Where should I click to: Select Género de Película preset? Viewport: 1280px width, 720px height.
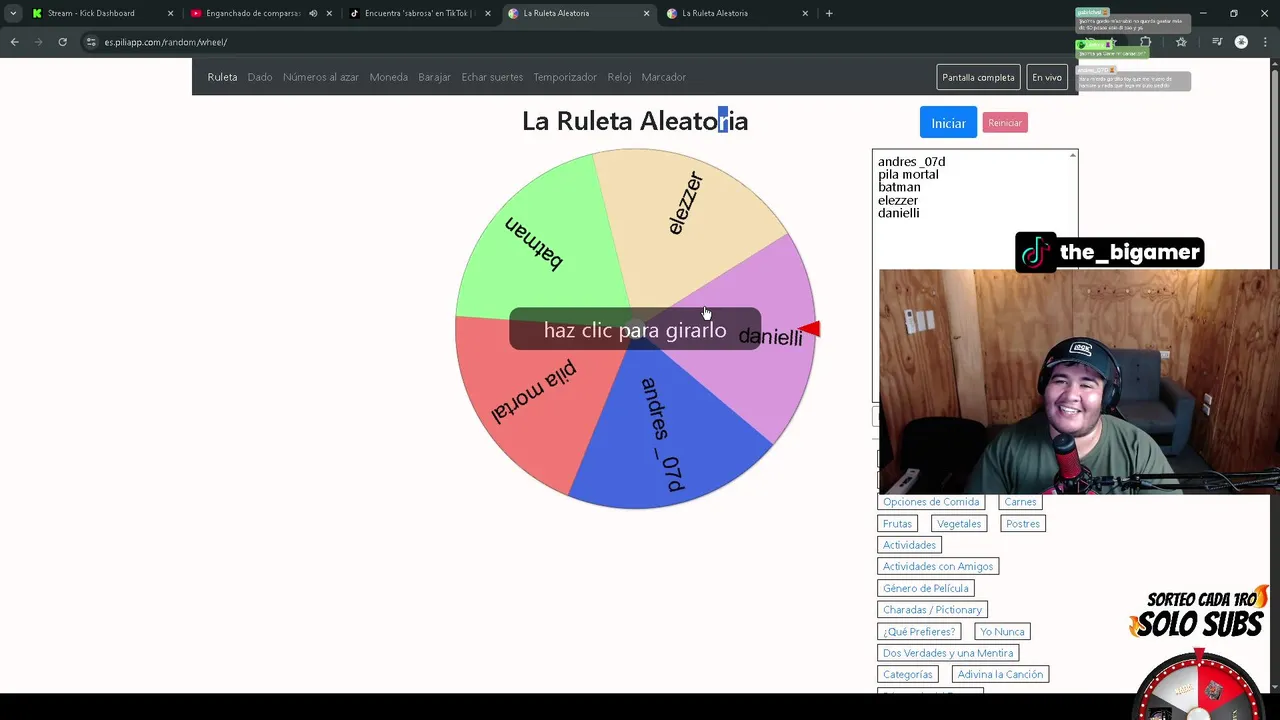coord(926,588)
